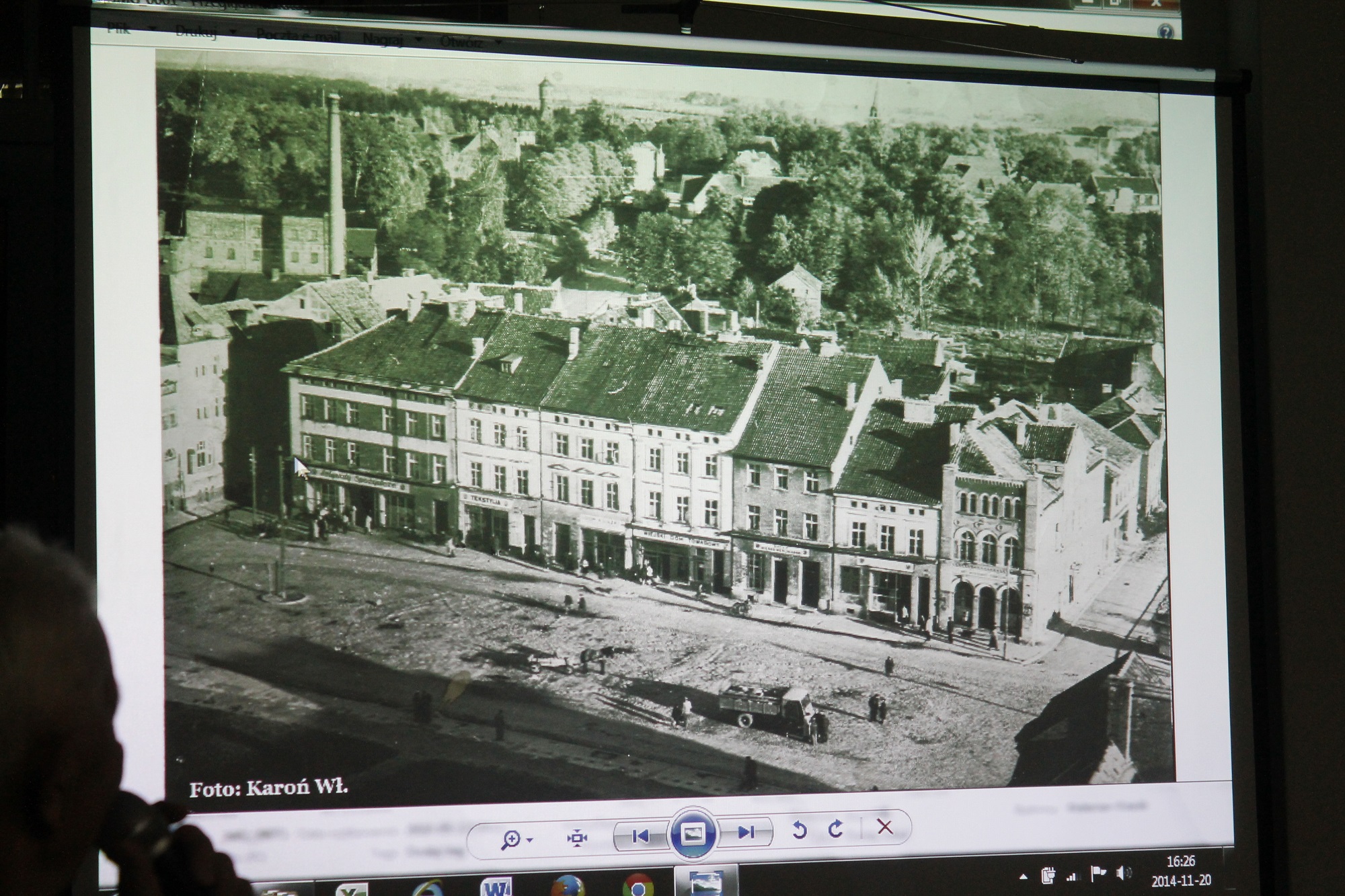The width and height of the screenshot is (1345, 896).
Task: Rotate the photo clockwise
Action: (x=836, y=829)
